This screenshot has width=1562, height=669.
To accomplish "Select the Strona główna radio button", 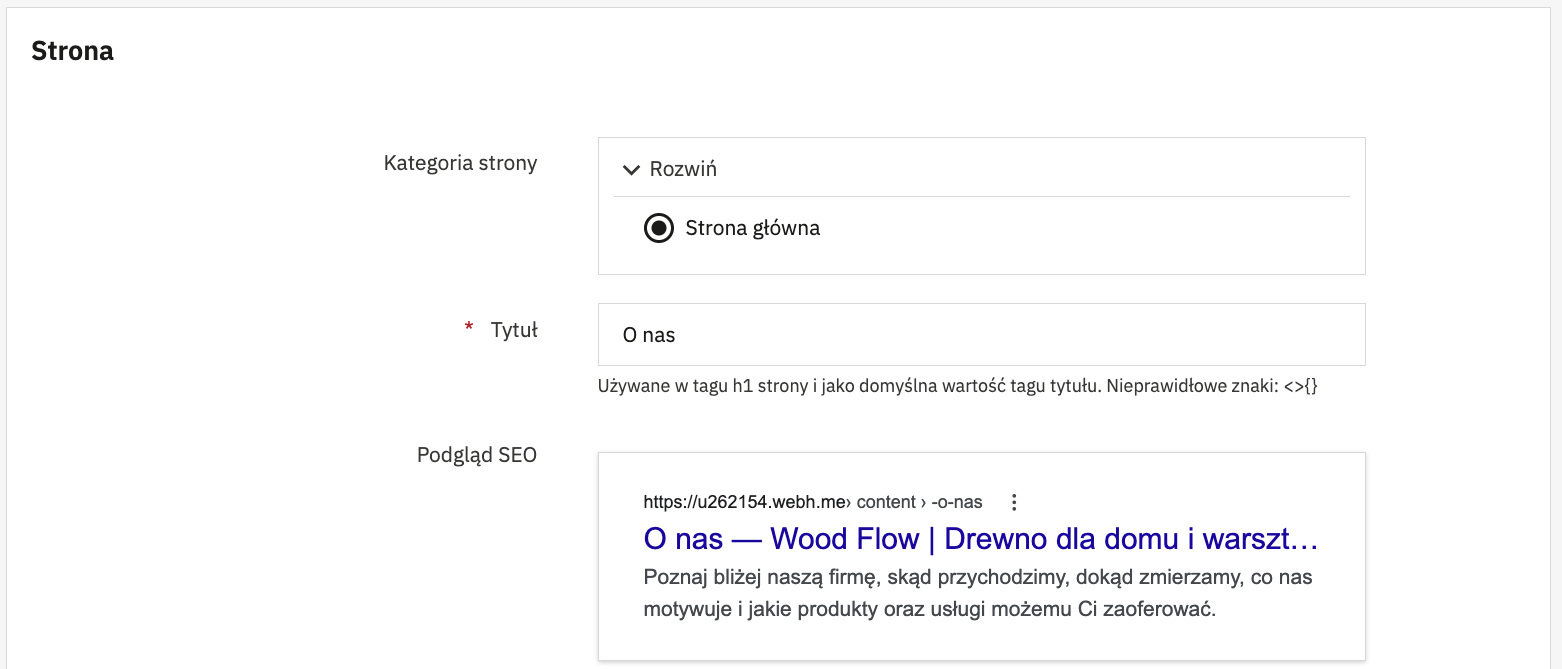I will (x=658, y=229).
